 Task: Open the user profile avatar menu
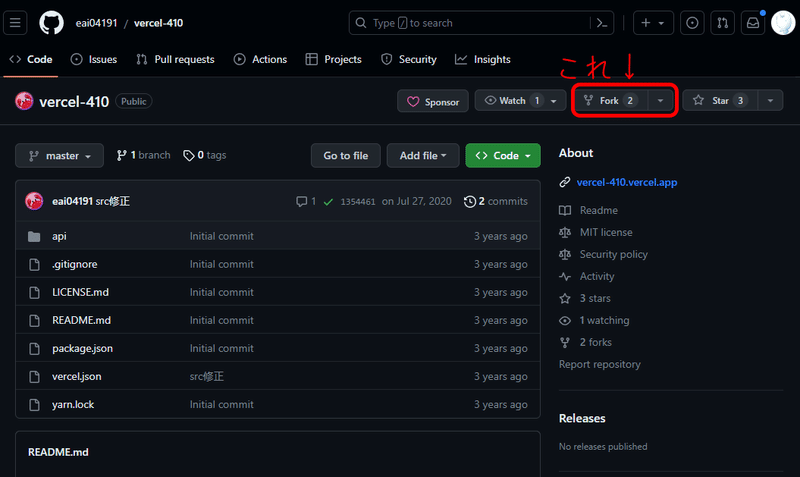783,23
